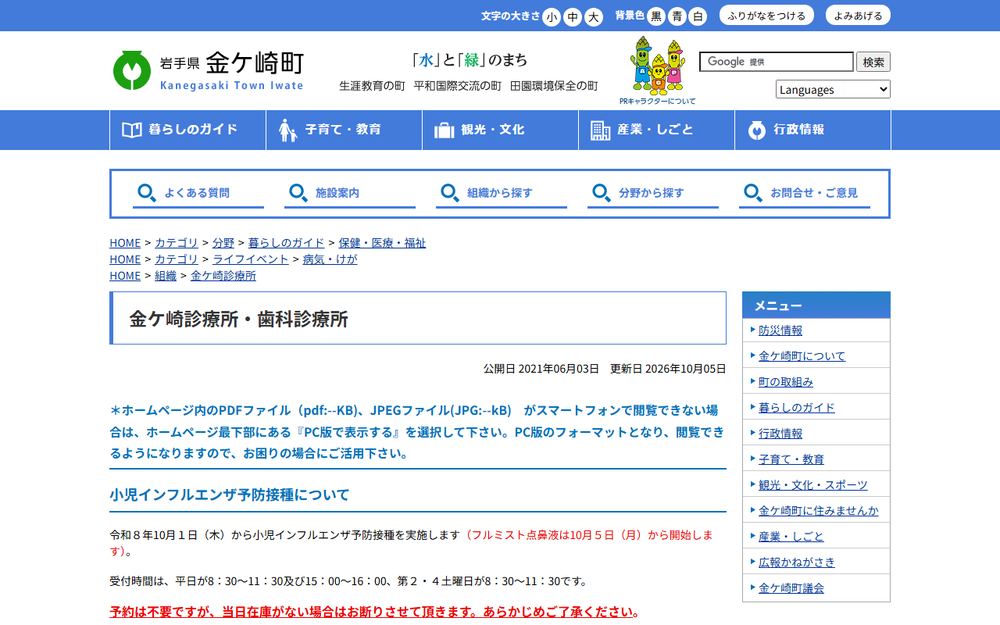This screenshot has width=1000, height=625.
Task: Switch background color to blue (青)
Action: pyautogui.click(x=677, y=17)
